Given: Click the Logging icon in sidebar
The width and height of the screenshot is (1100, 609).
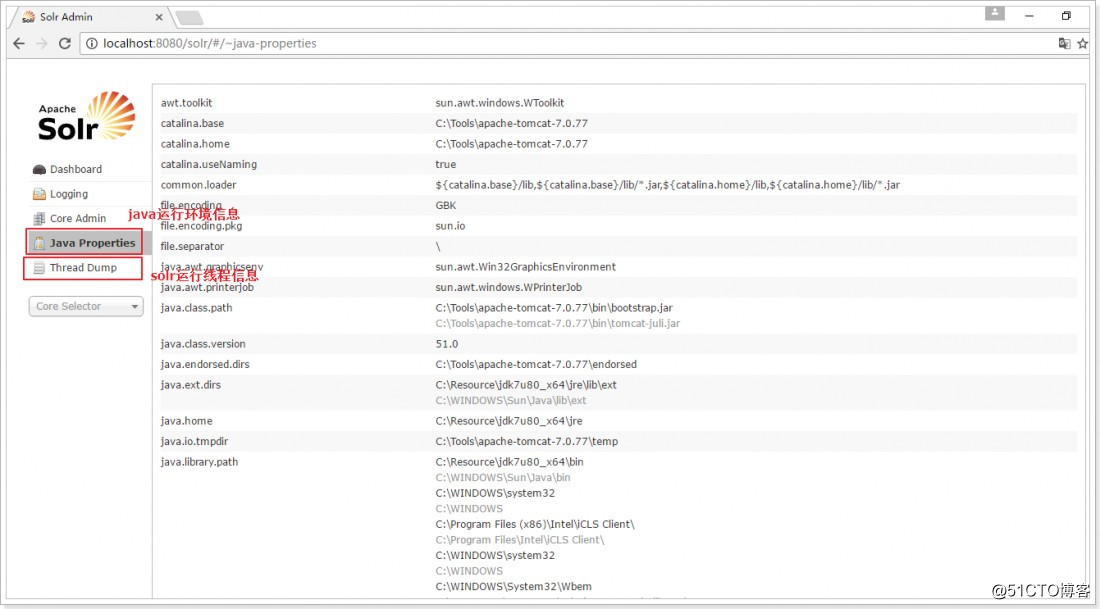Looking at the screenshot, I should point(39,194).
